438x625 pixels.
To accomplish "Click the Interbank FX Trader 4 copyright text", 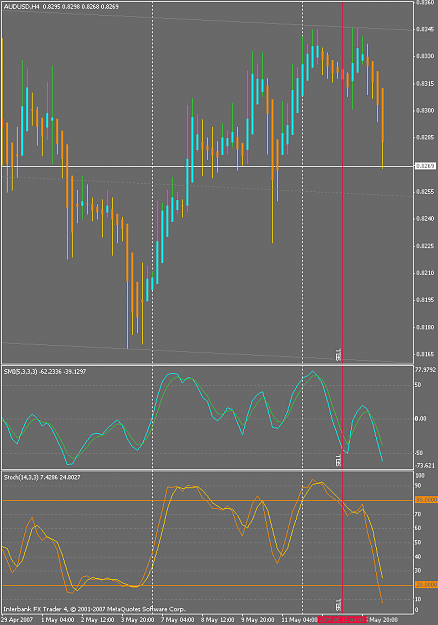I will pos(94,609).
